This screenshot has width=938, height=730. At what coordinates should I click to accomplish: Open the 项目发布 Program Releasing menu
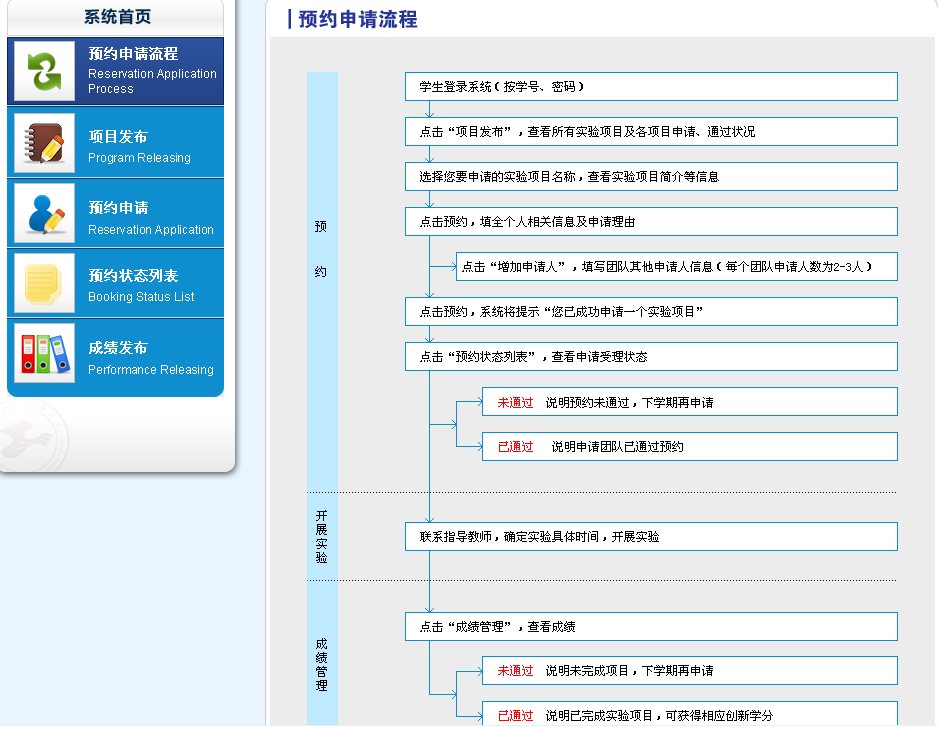(x=138, y=146)
